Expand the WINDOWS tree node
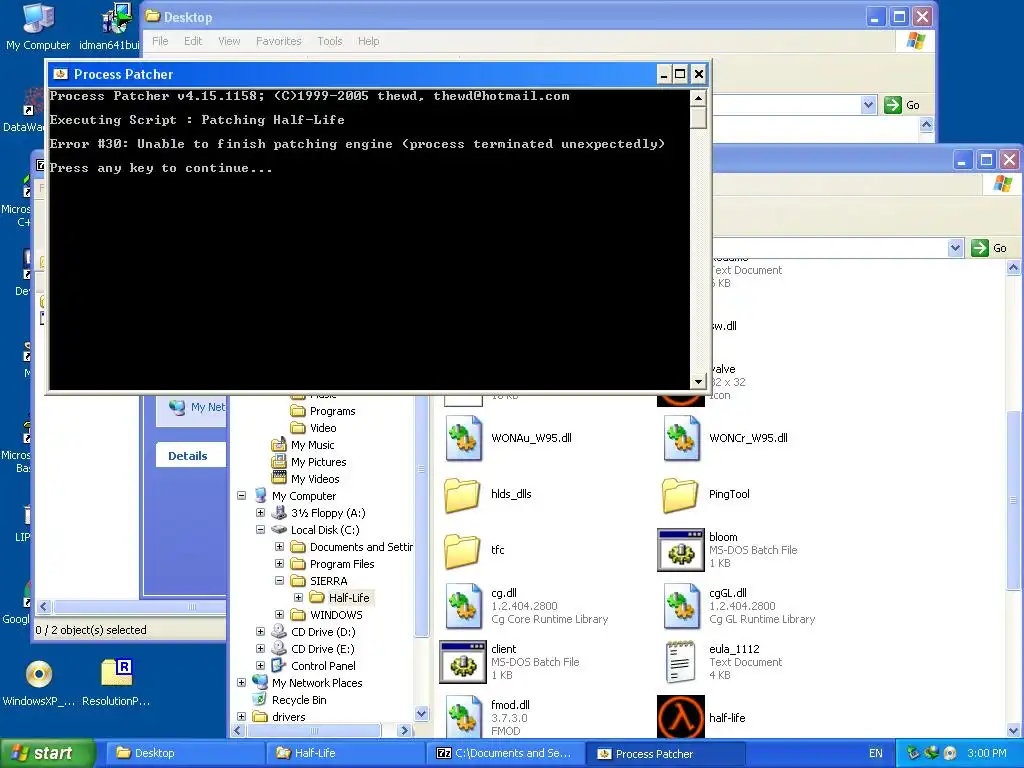Viewport: 1024px width, 768px height. pos(280,615)
